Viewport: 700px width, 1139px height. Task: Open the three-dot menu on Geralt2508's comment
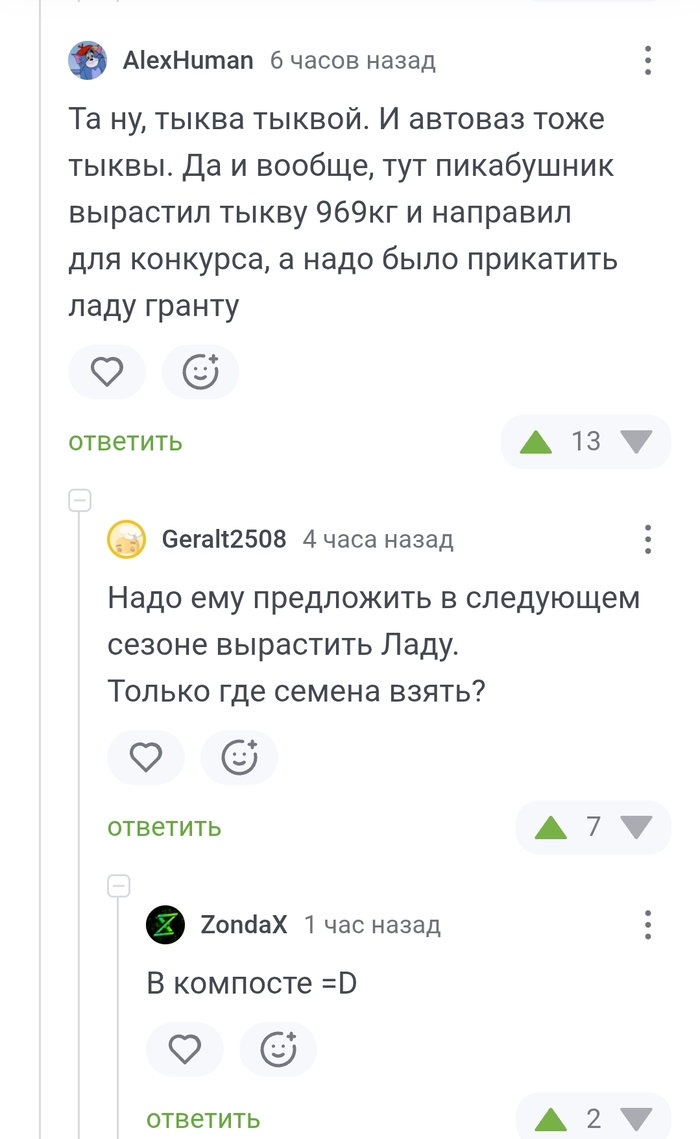[x=648, y=540]
